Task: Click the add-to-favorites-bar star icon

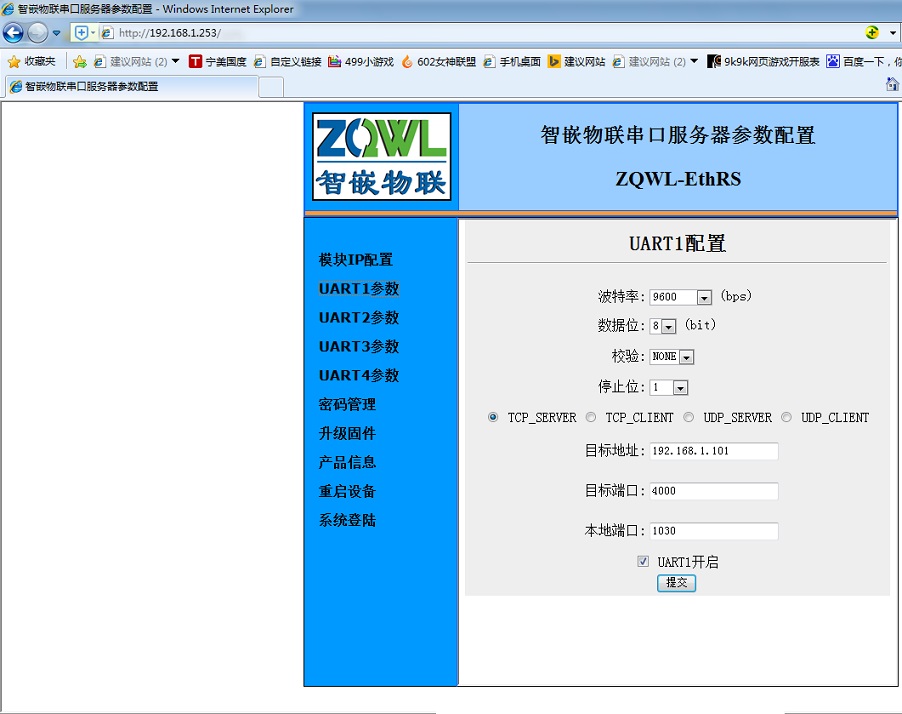Action: (80, 61)
